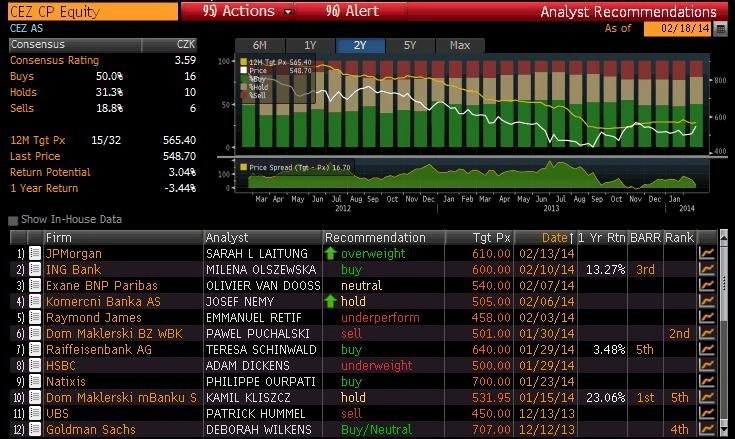Enable Show In-House Data checkbox

tap(13, 220)
